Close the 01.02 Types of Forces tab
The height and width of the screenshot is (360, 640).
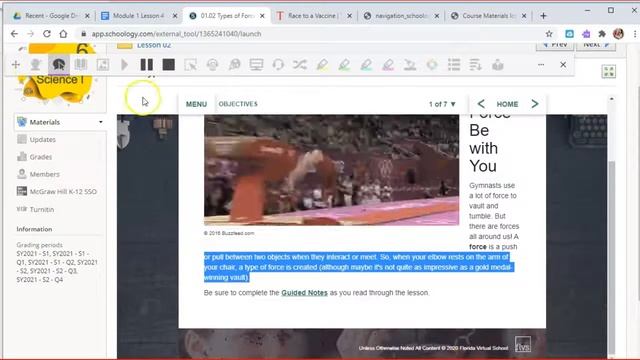click(262, 16)
